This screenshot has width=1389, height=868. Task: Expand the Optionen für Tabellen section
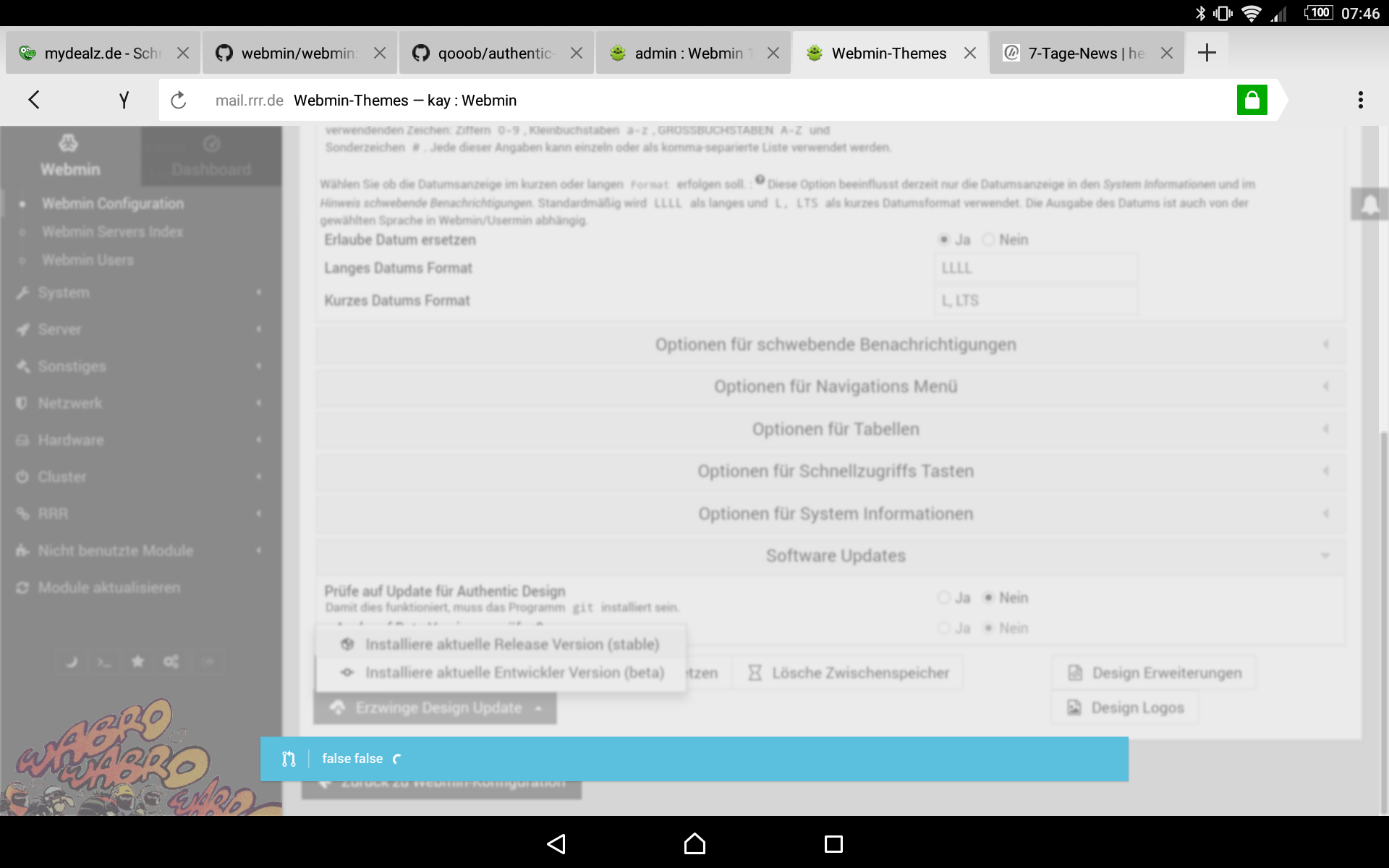836,428
